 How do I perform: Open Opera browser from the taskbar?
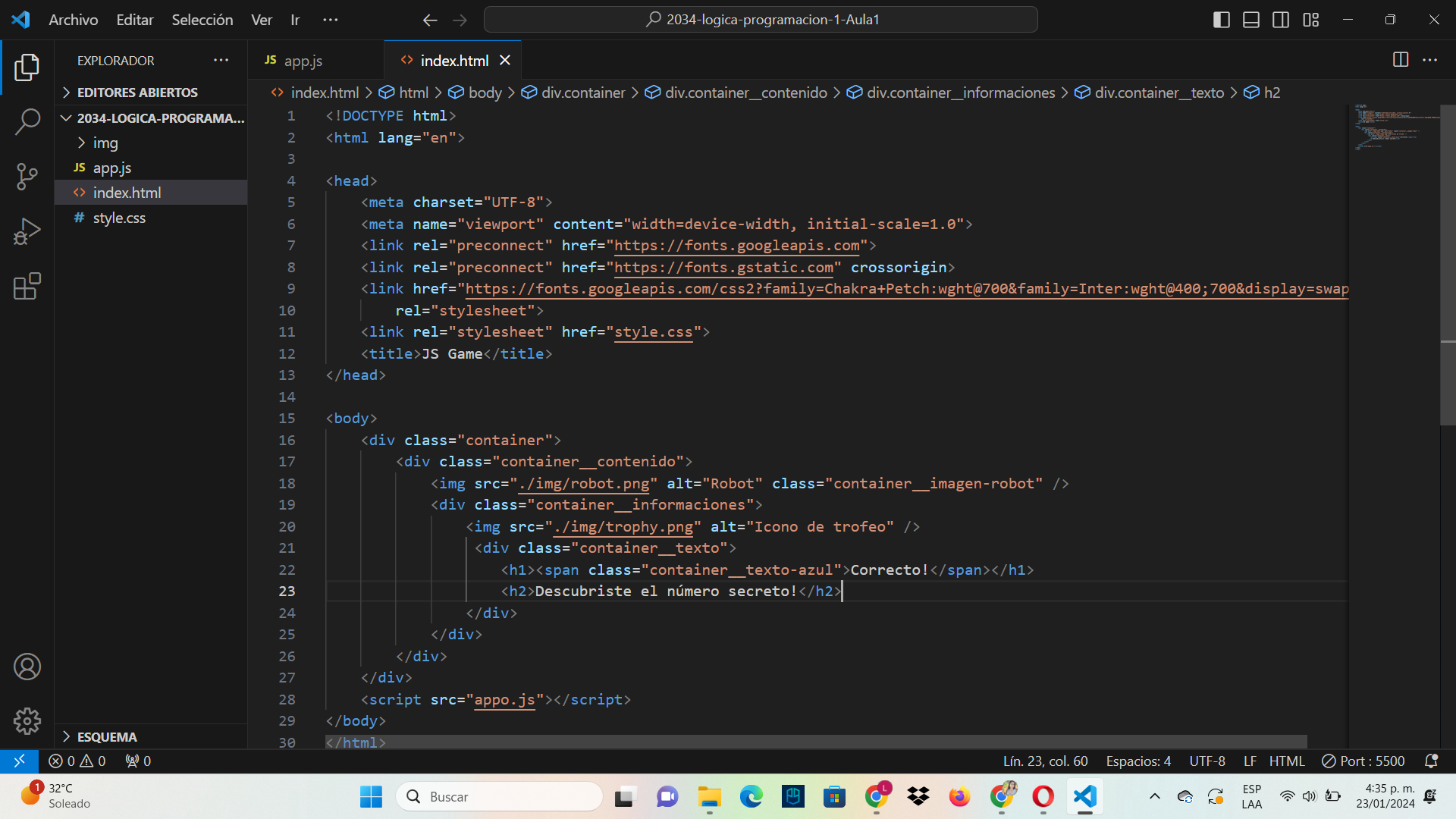[1043, 796]
